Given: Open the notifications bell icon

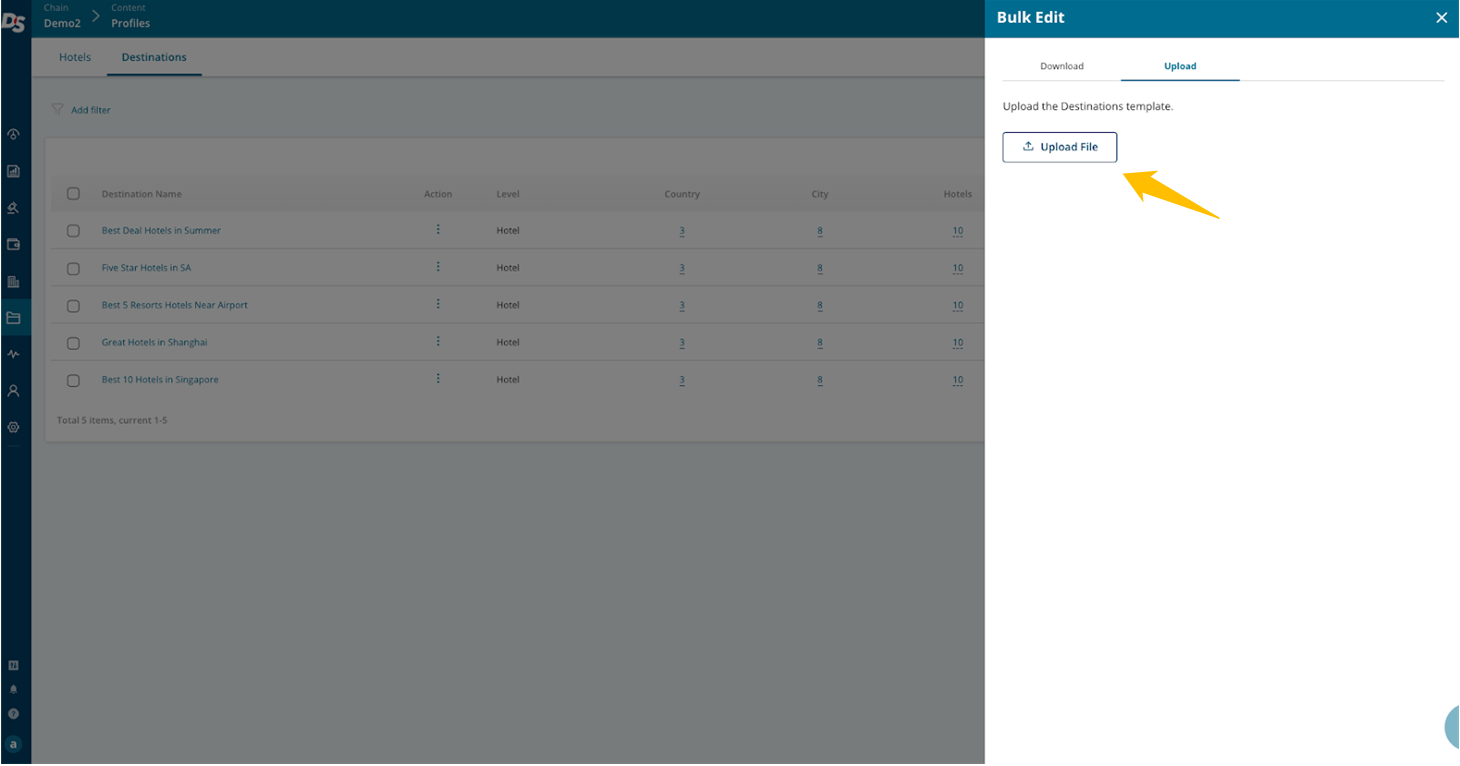Looking at the screenshot, I should [13, 690].
